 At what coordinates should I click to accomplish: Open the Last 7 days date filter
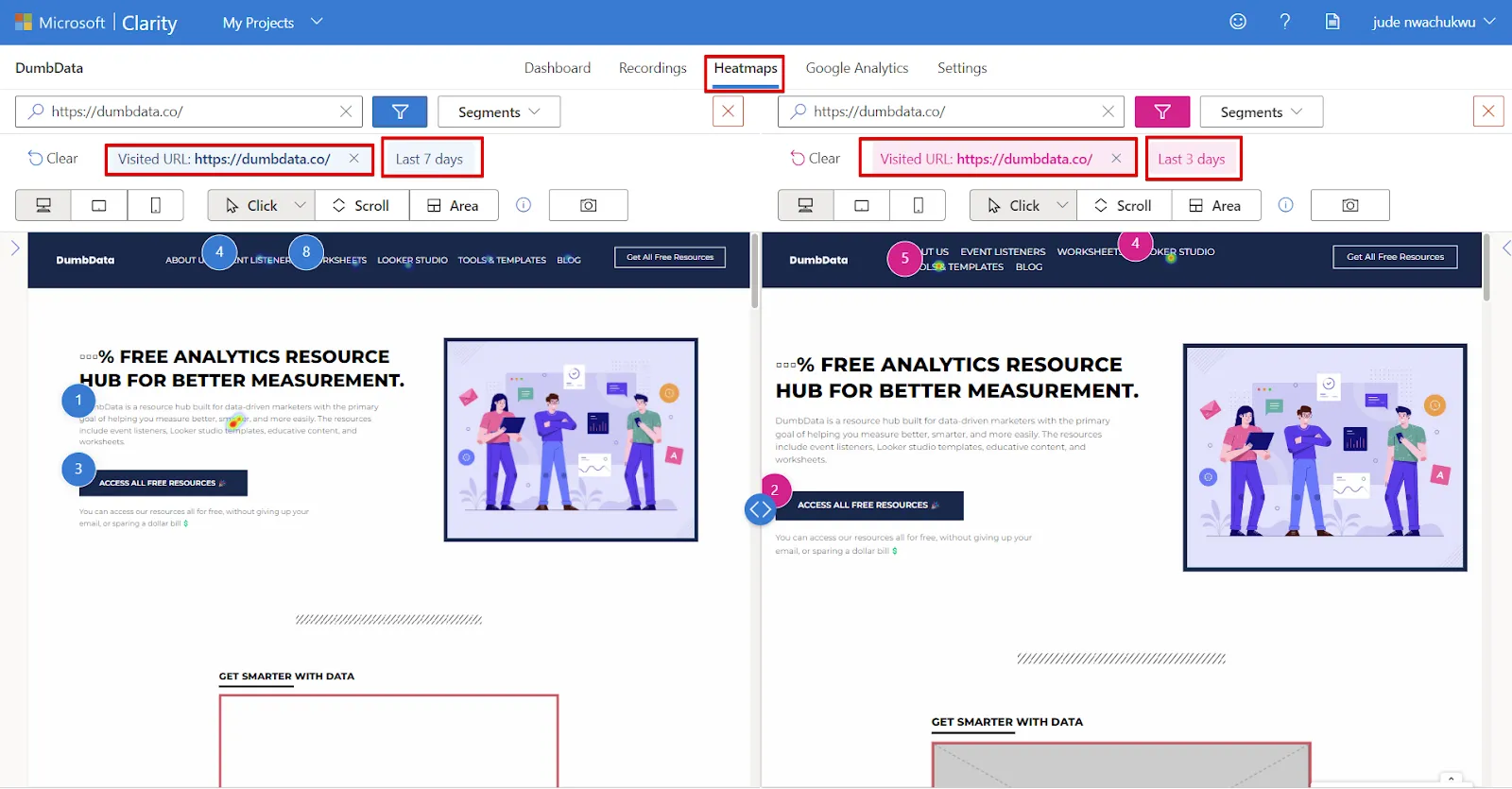(x=430, y=159)
